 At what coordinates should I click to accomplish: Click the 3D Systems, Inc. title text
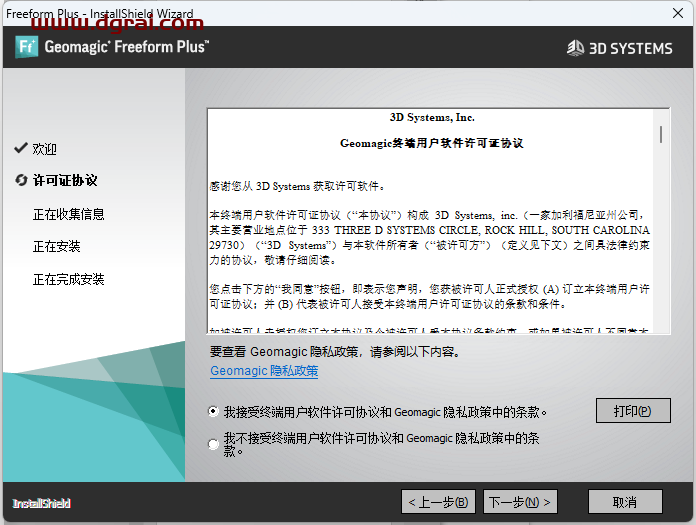tap(432, 117)
